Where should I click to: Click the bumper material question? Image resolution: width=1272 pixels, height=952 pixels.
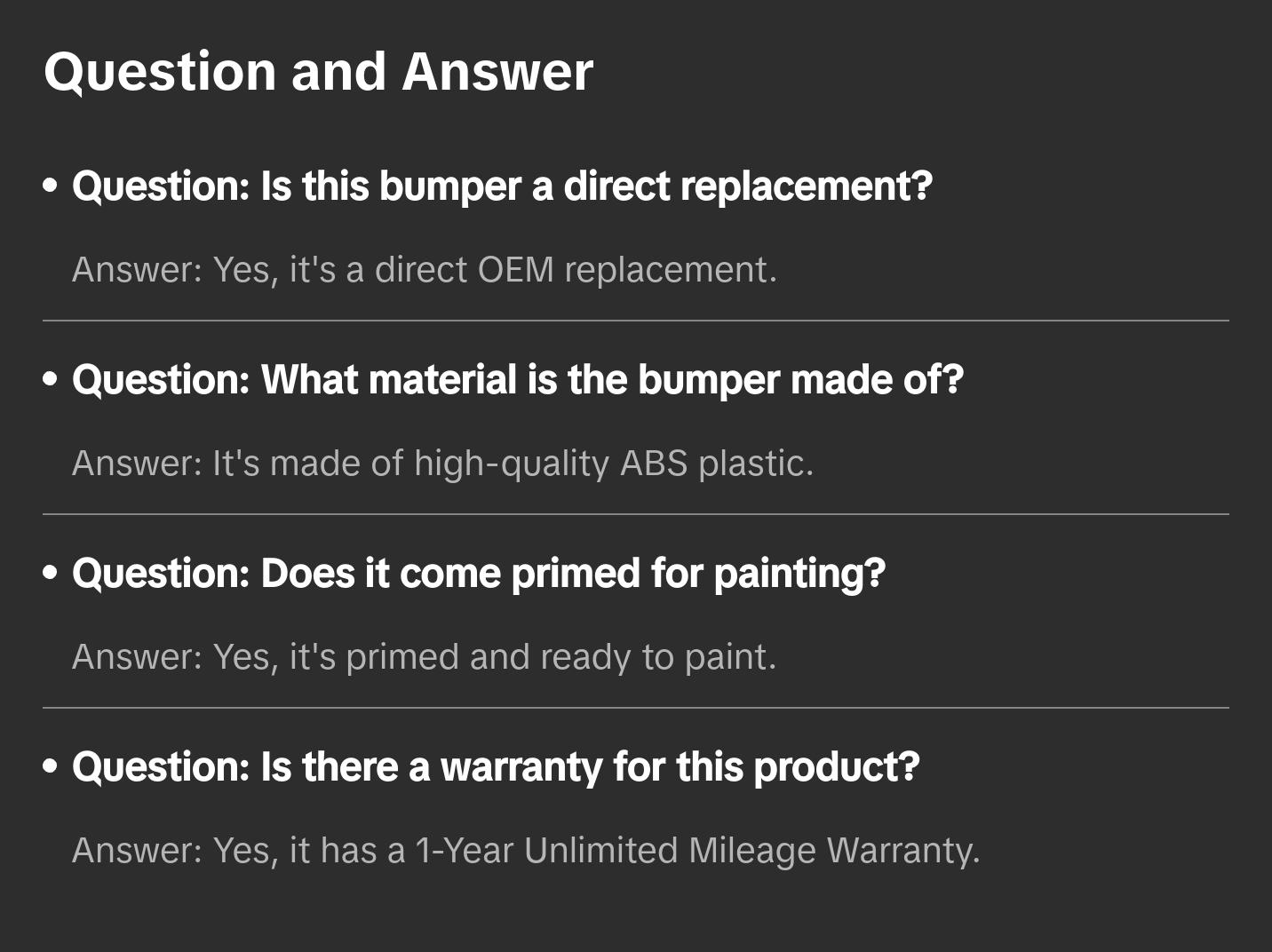coord(517,380)
